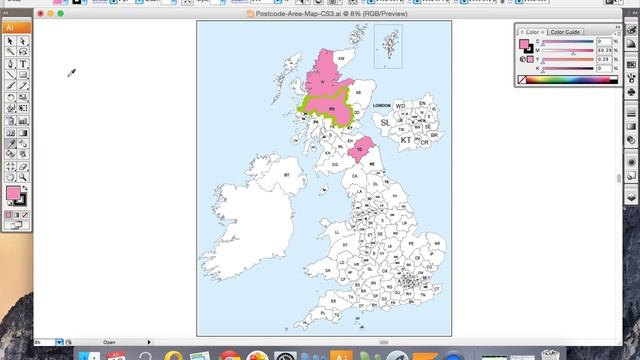Open the Layers panel icon in the dock
This screenshot has height=360, width=640.
631,197
